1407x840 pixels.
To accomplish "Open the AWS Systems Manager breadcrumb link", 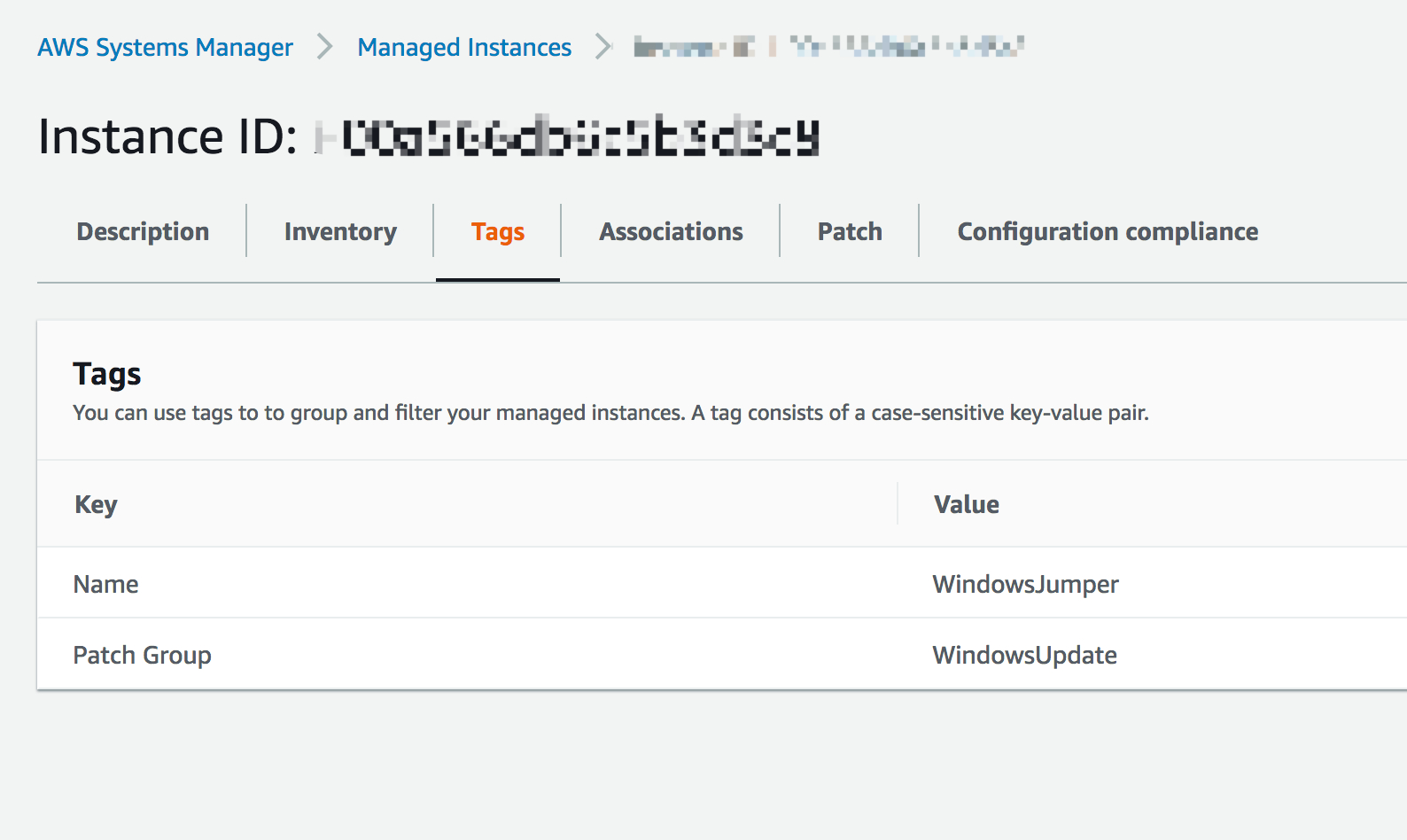I will 165,47.
